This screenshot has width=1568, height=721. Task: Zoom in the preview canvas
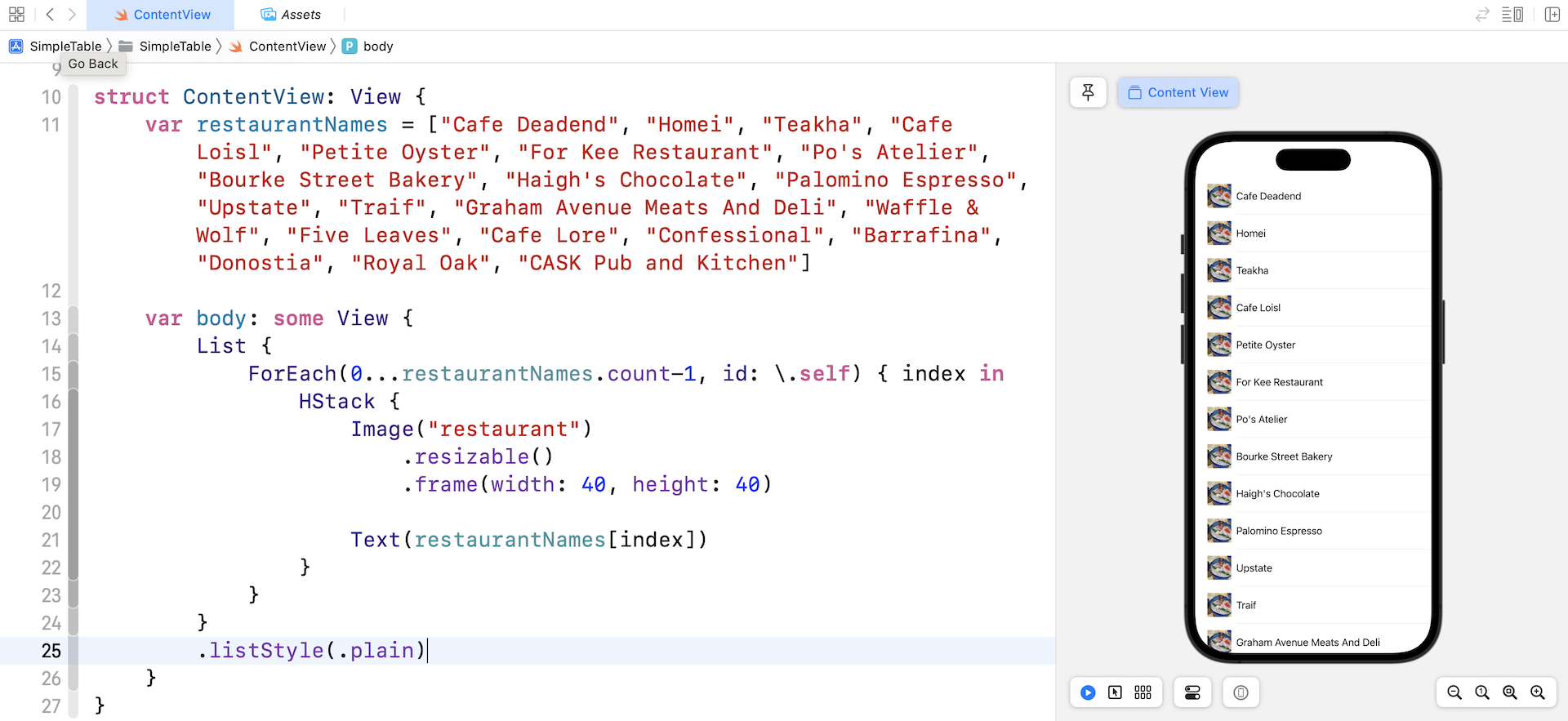(x=1538, y=692)
